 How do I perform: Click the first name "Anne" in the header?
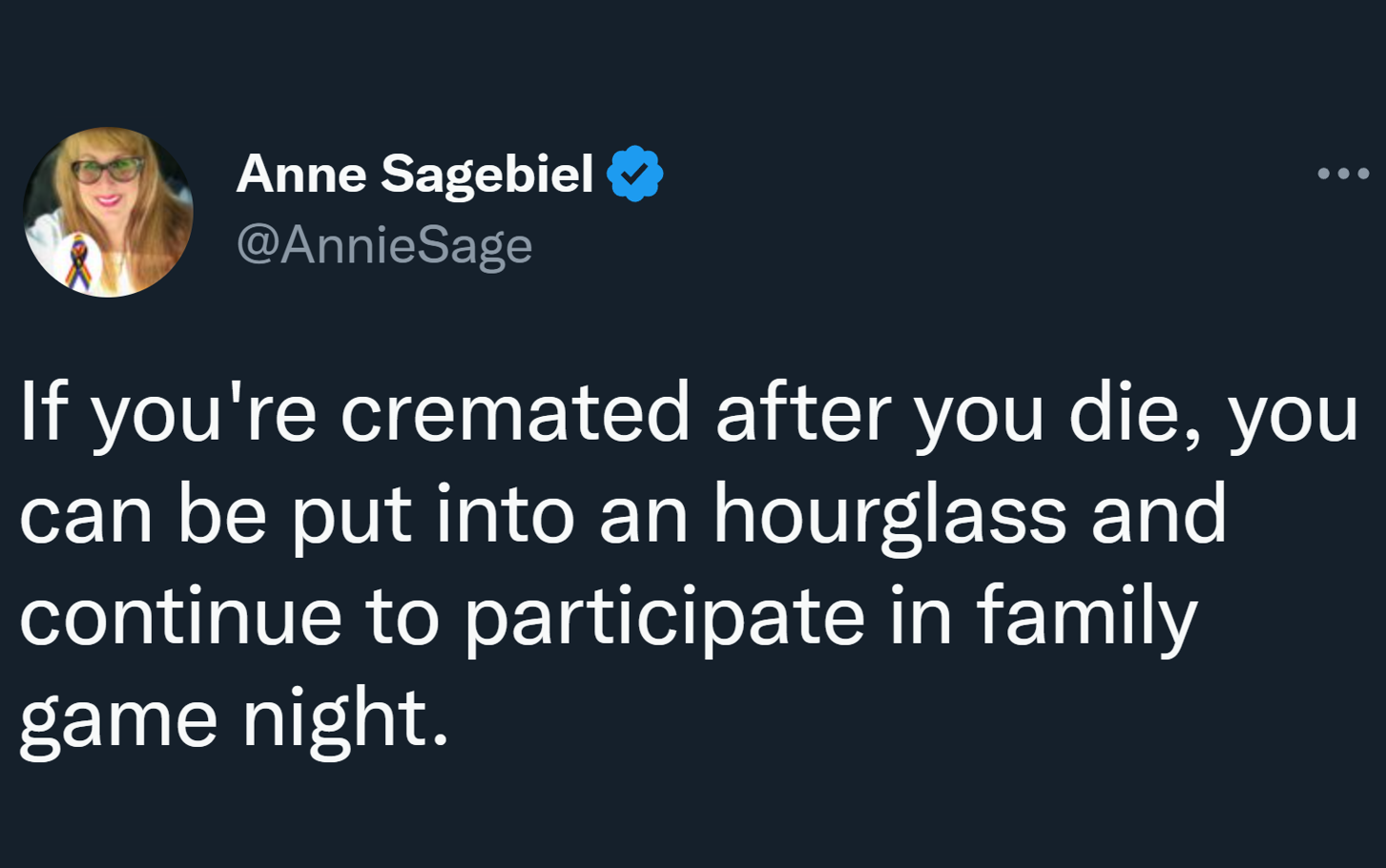(x=301, y=174)
